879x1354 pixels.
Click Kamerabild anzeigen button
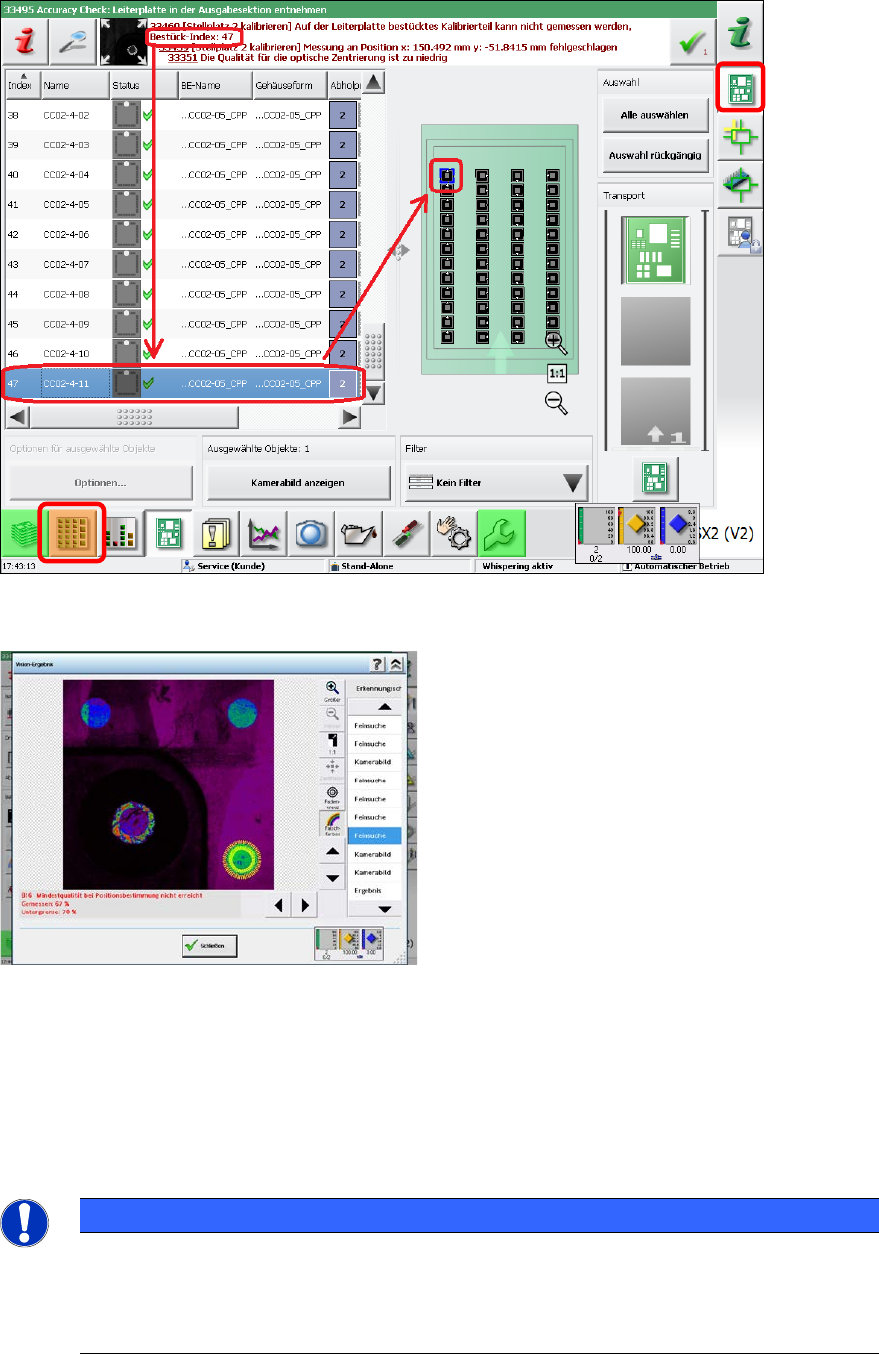[x=298, y=482]
